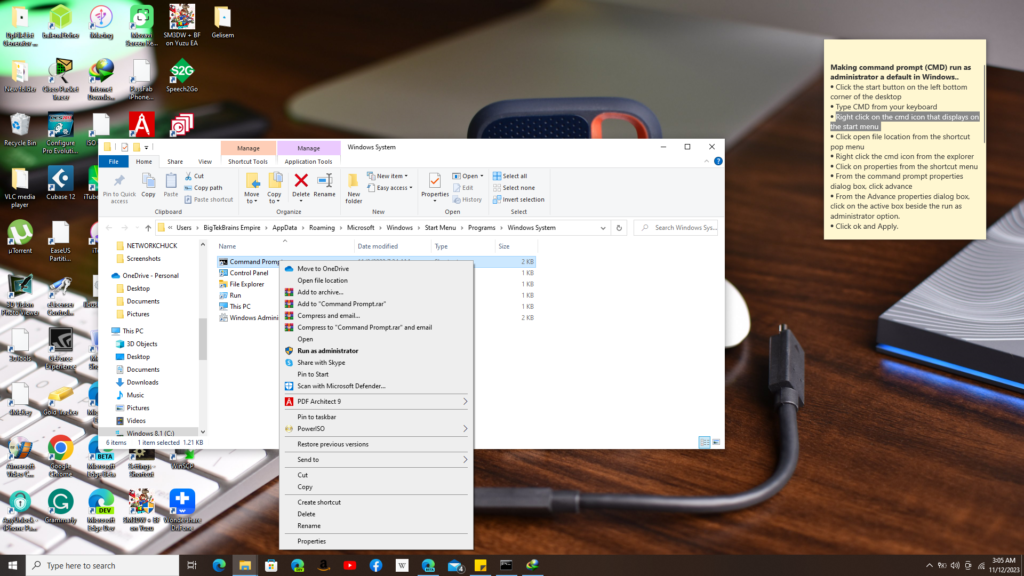The width and height of the screenshot is (1024, 576).
Task: Select the VLC media player desktop icon
Action: pyautogui.click(x=20, y=187)
